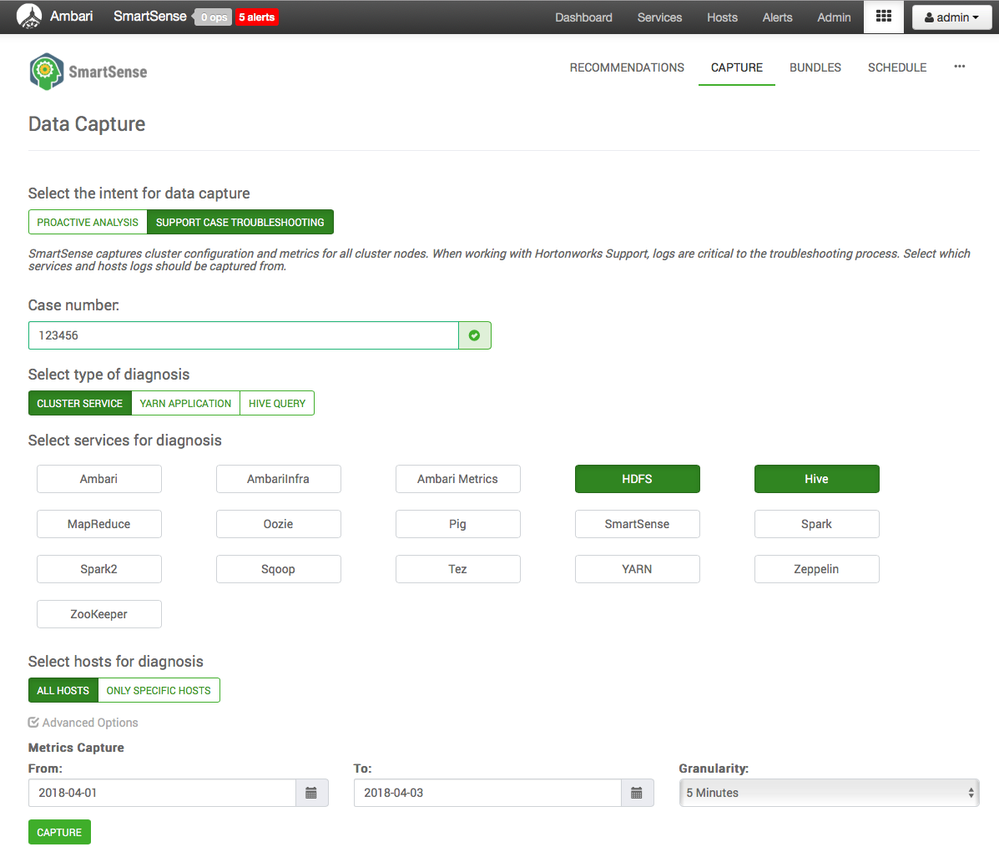The width and height of the screenshot is (999, 851).
Task: Click the Ambari text in header
Action: (x=71, y=16)
